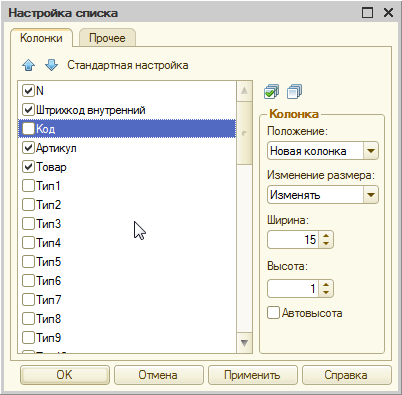Click the check all columns icon

(271, 92)
